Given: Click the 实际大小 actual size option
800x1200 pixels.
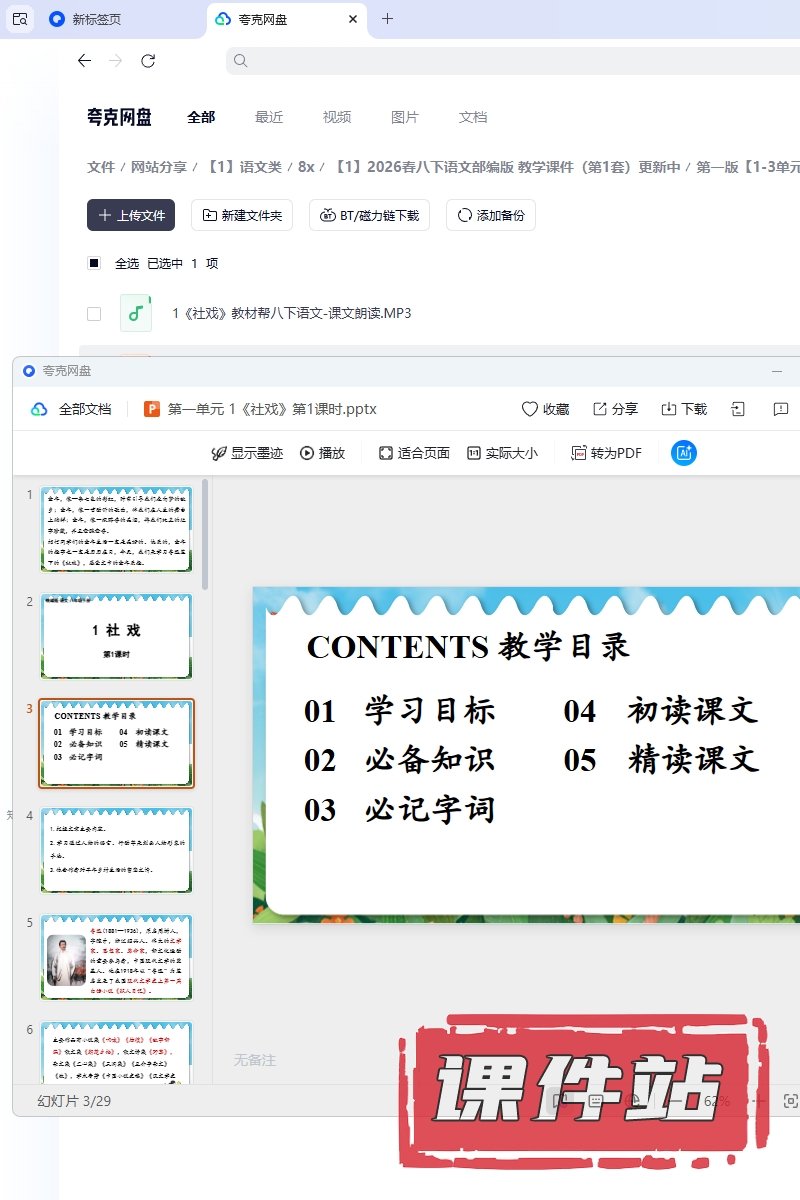Looking at the screenshot, I should click(502, 453).
